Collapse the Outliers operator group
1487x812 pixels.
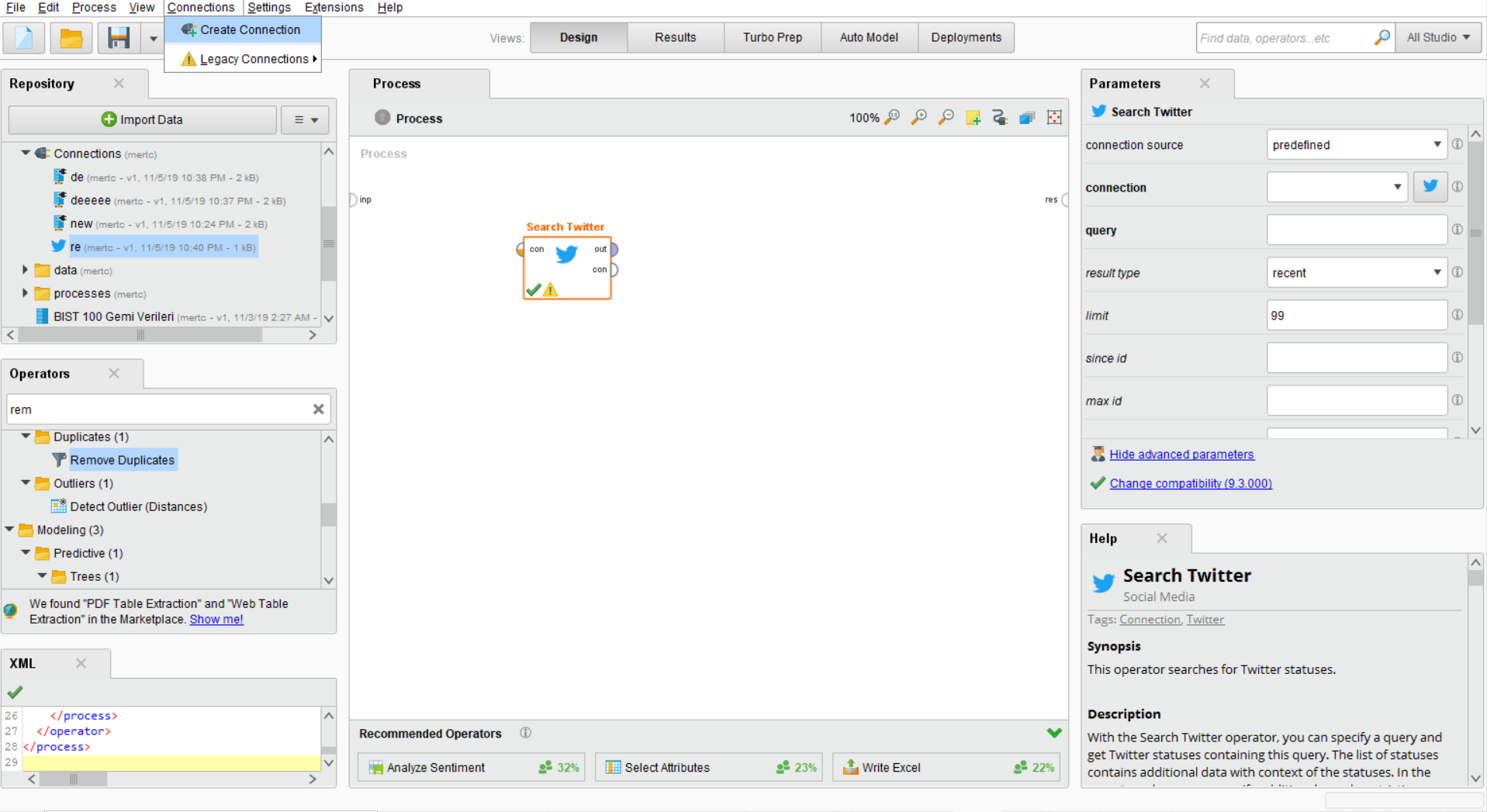[x=26, y=482]
